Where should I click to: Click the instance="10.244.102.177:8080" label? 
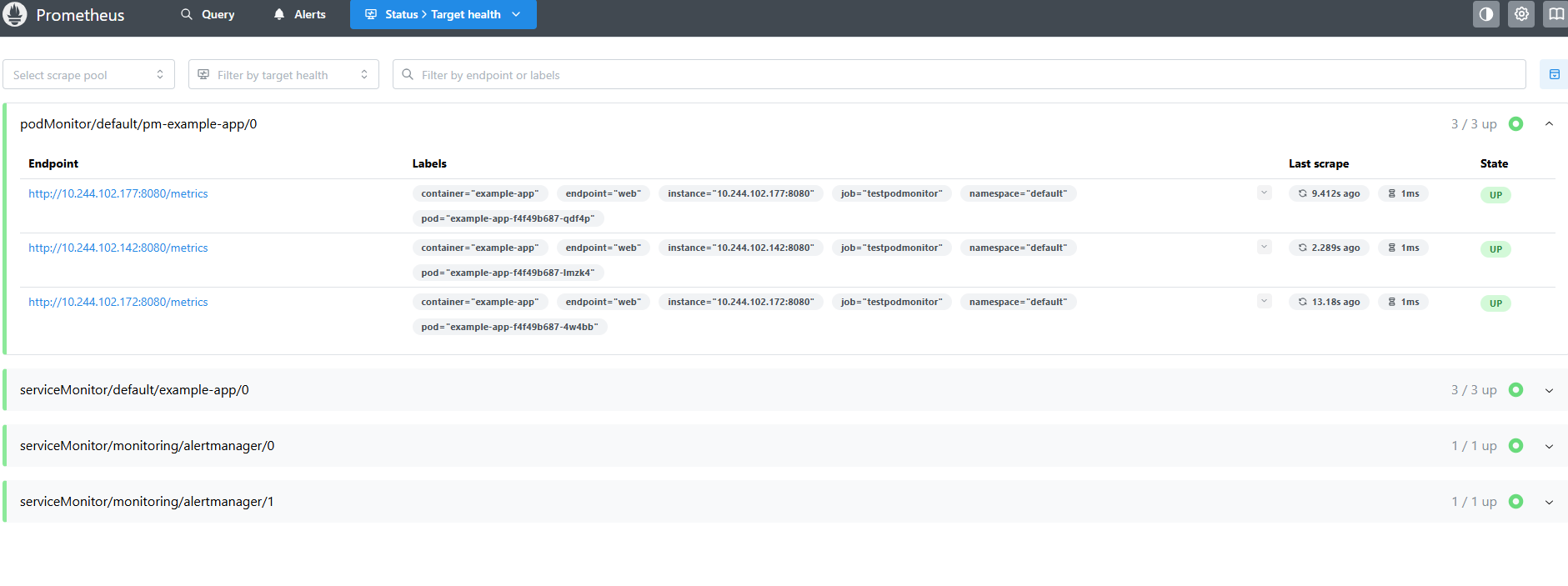(741, 193)
